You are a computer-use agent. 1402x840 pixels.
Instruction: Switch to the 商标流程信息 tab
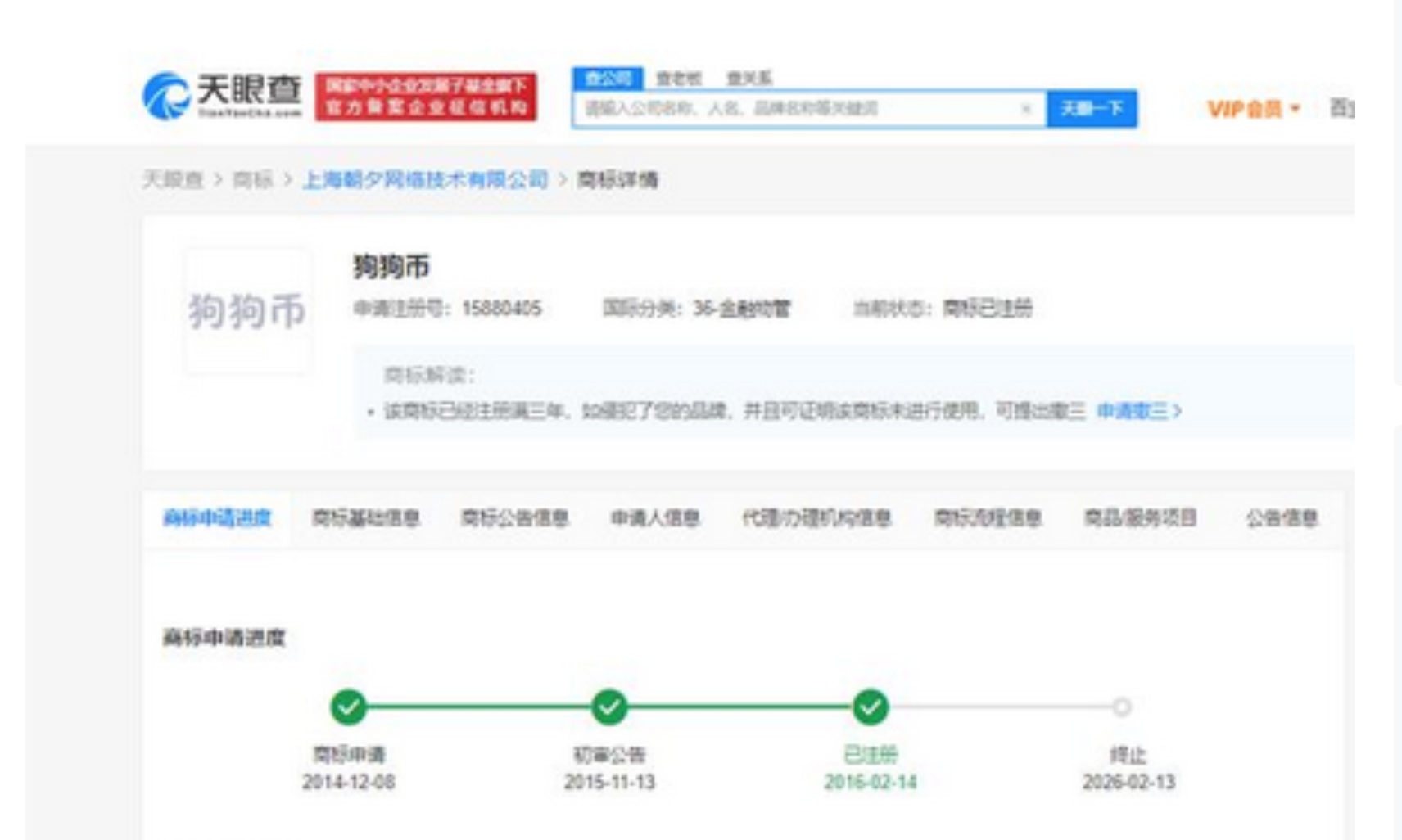[988, 517]
